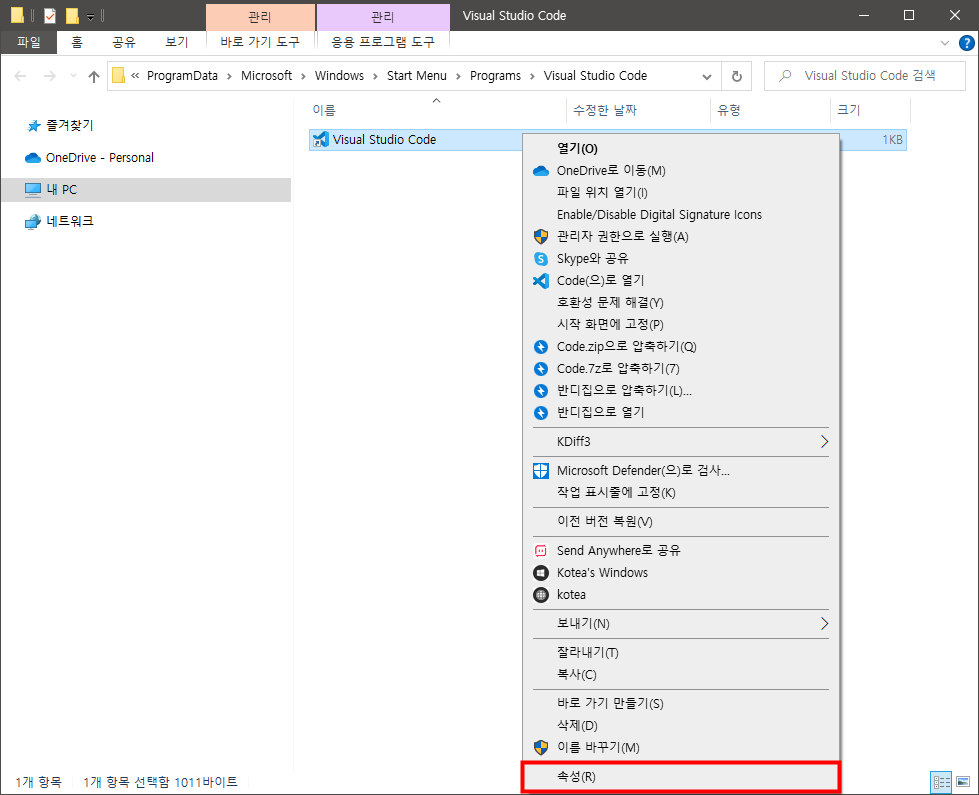The width and height of the screenshot is (979, 795).
Task: Open the recent locations dropdown arrow
Action: [73, 76]
